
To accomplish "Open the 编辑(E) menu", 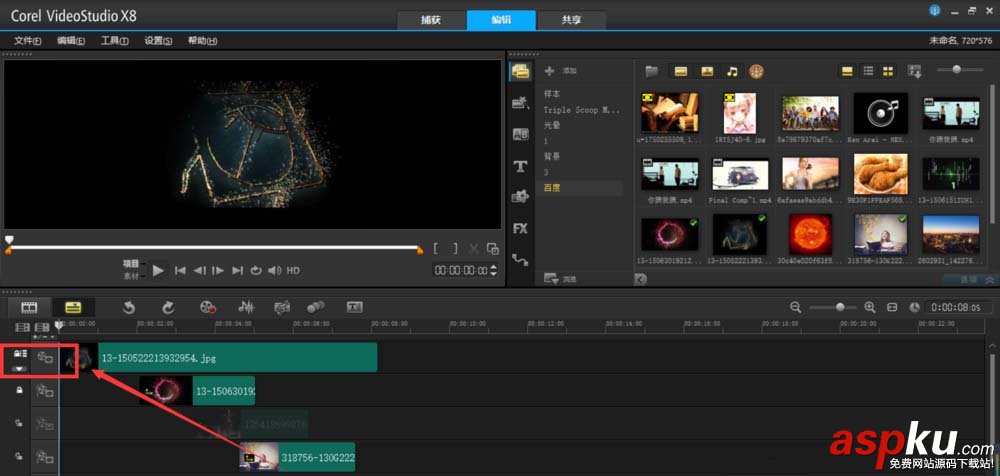I will coord(71,41).
